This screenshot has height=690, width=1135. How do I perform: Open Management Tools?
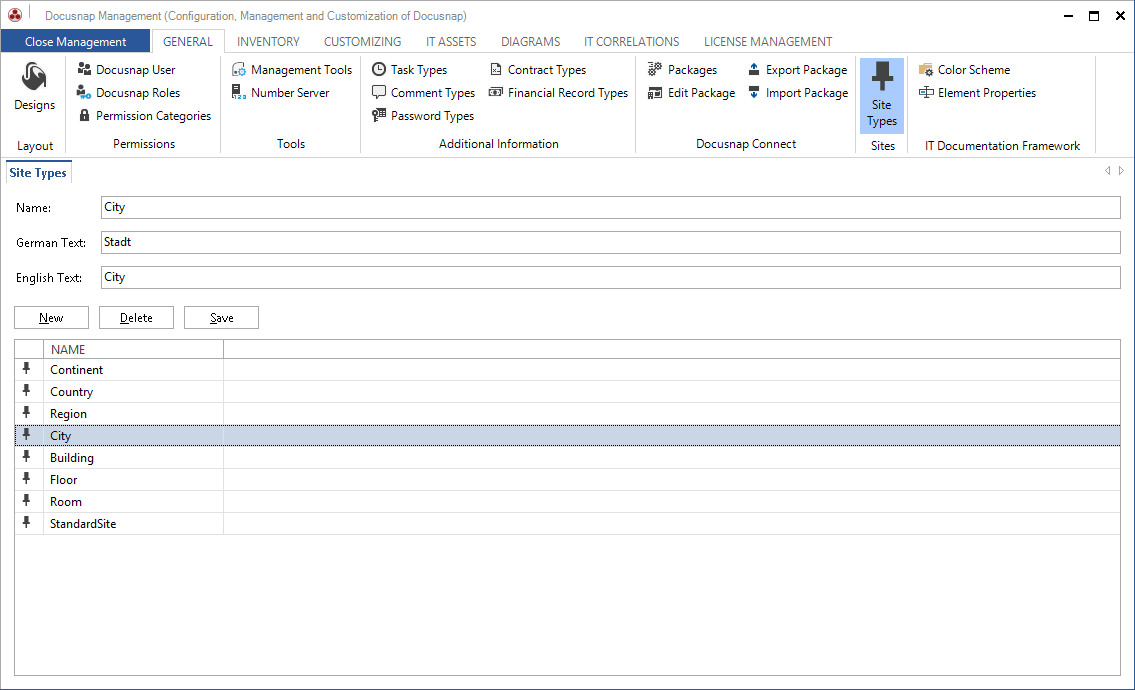[x=292, y=70]
